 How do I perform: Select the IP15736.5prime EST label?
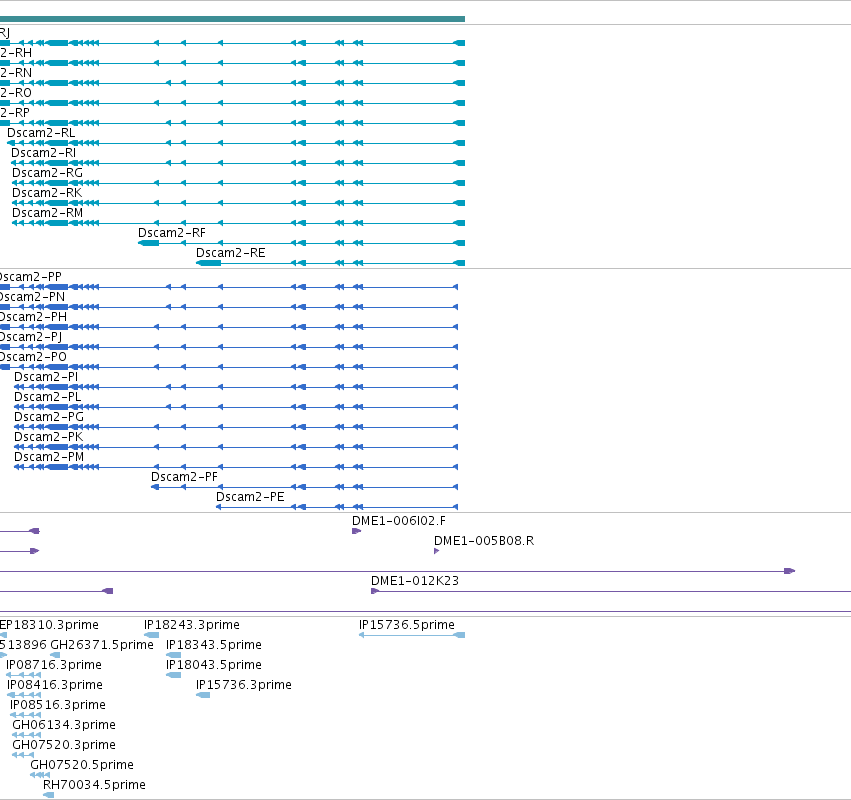pyautogui.click(x=407, y=626)
